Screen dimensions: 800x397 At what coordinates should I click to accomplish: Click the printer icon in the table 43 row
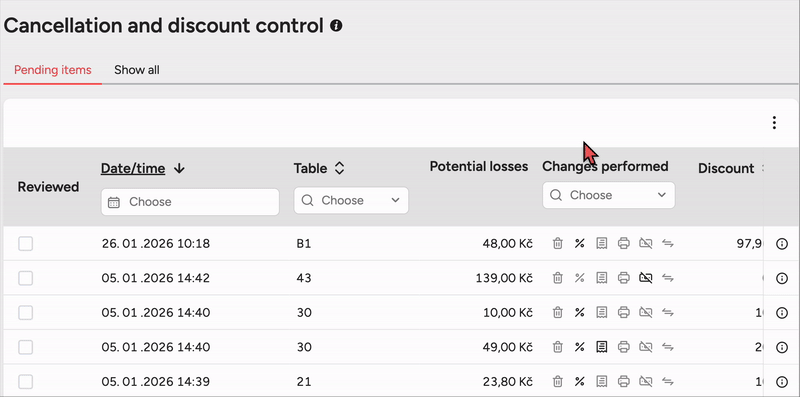[x=623, y=278]
